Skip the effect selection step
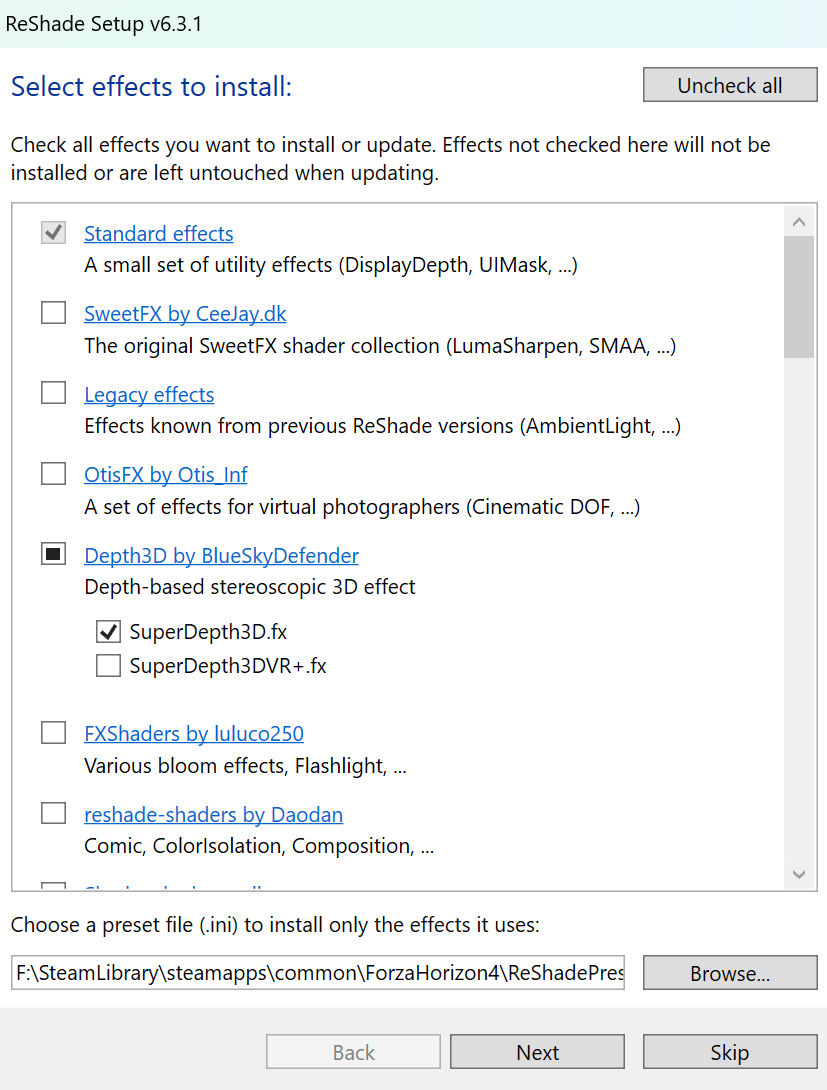 (730, 1052)
